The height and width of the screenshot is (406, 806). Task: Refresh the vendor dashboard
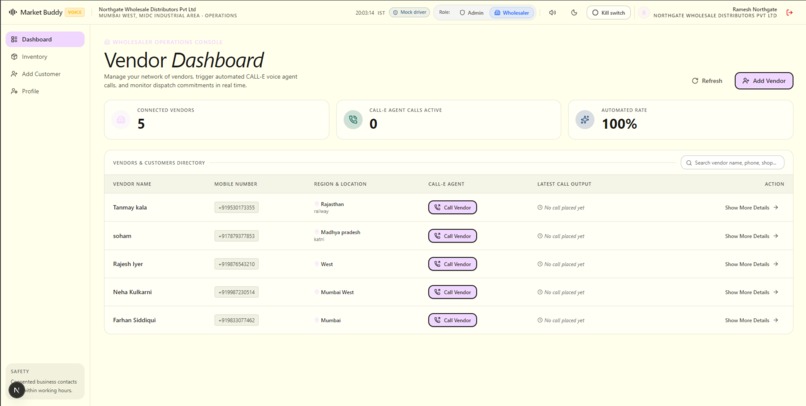[707, 81]
